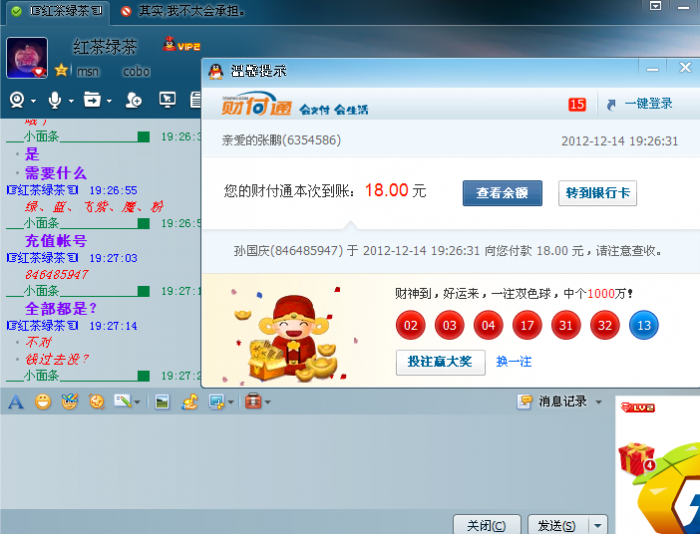The width and height of the screenshot is (700, 534).
Task: Click inside the message input area
Action: (x=307, y=462)
